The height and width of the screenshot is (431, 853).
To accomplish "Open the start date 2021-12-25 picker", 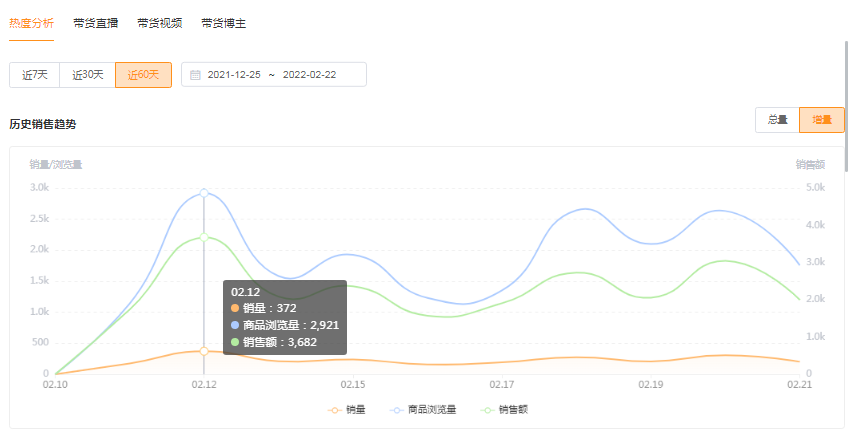I will coord(233,75).
